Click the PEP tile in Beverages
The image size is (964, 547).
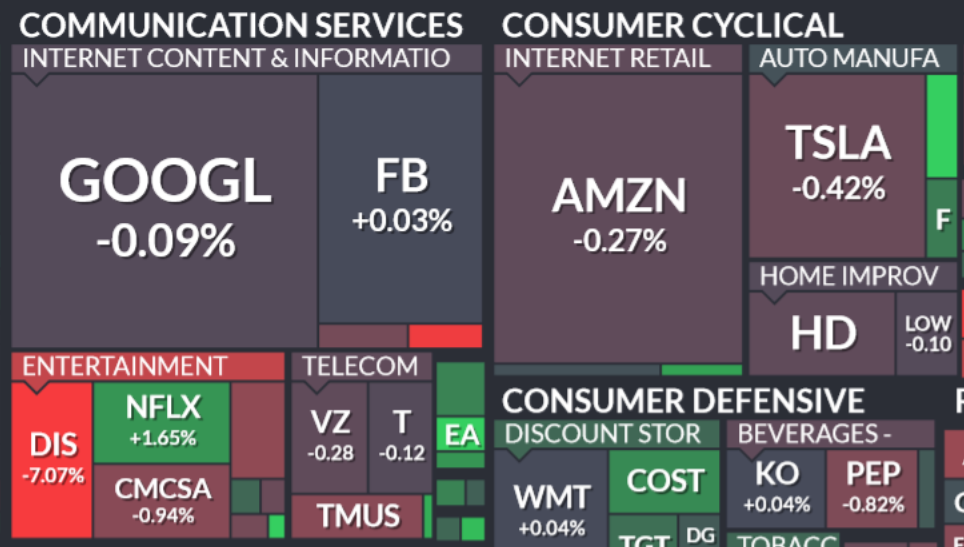pos(873,484)
